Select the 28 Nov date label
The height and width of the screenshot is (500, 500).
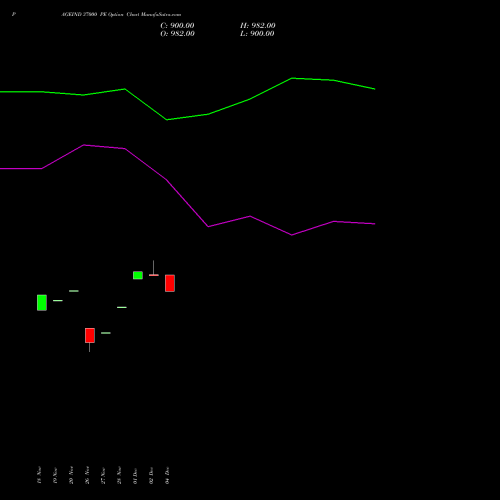pyautogui.click(x=119, y=475)
